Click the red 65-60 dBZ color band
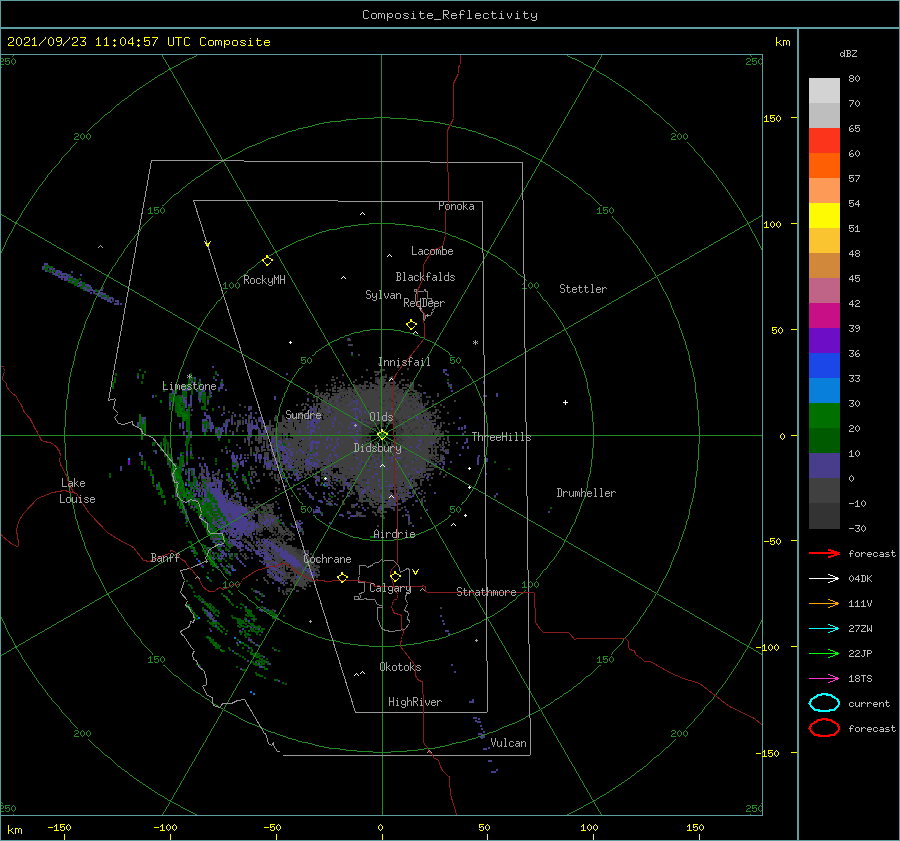900x841 pixels. click(x=824, y=141)
